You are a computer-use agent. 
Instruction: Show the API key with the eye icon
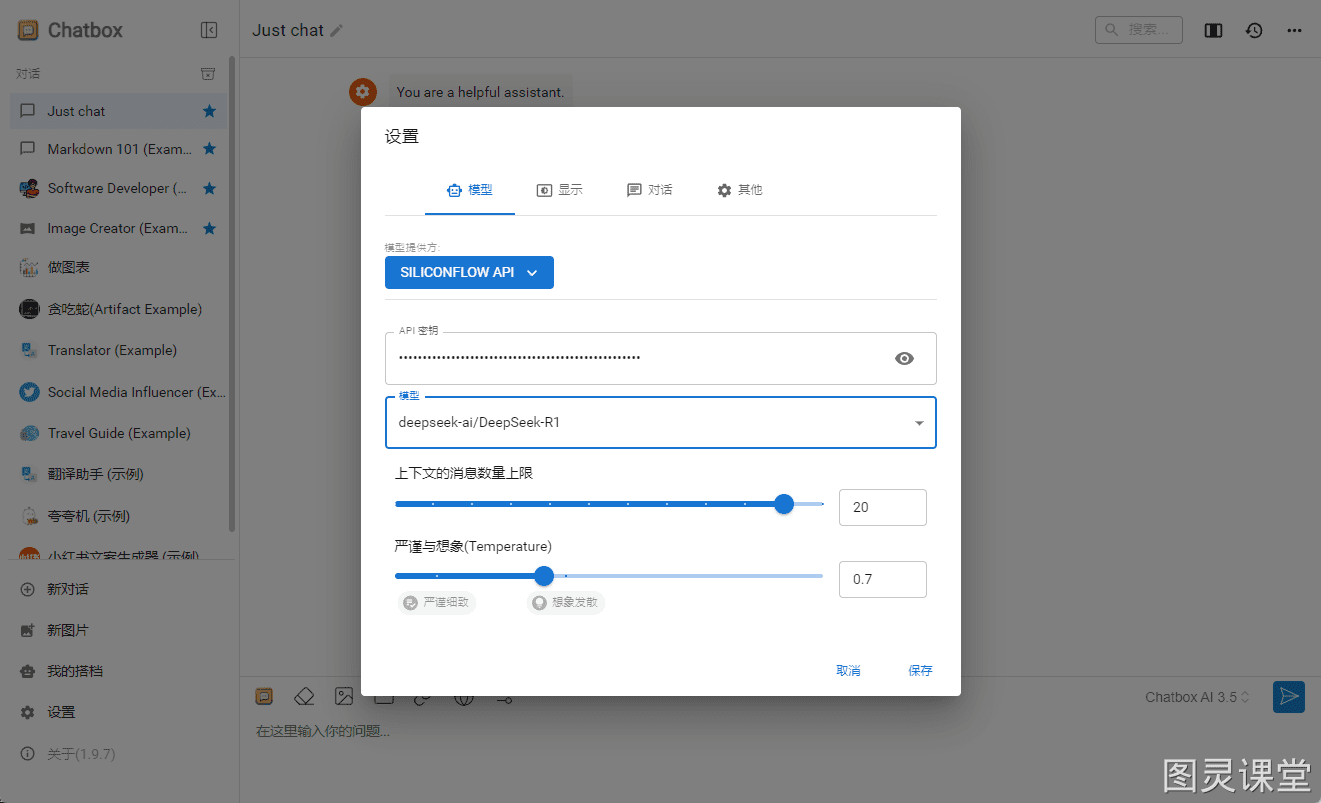click(905, 358)
